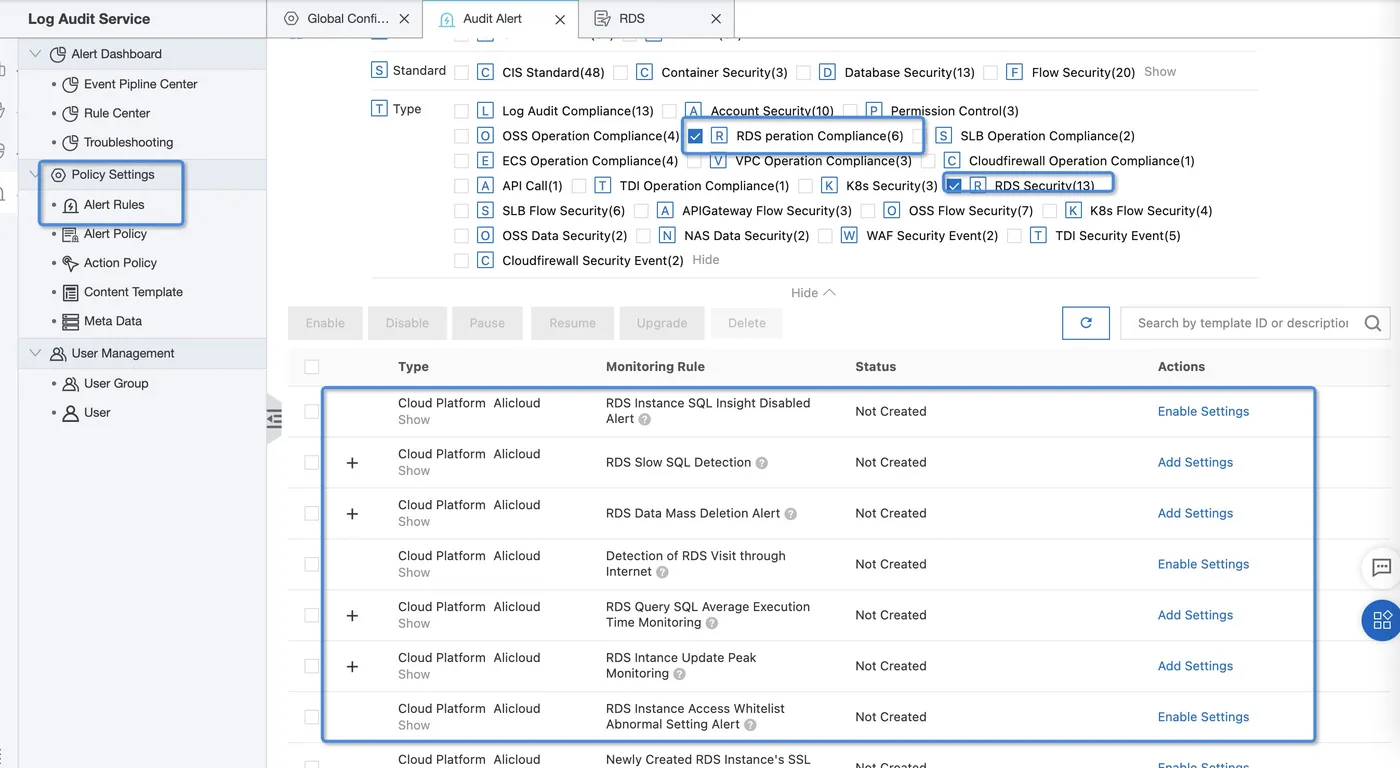The height and width of the screenshot is (768, 1400).
Task: Open the chat feedback floating icon
Action: pos(1382,568)
